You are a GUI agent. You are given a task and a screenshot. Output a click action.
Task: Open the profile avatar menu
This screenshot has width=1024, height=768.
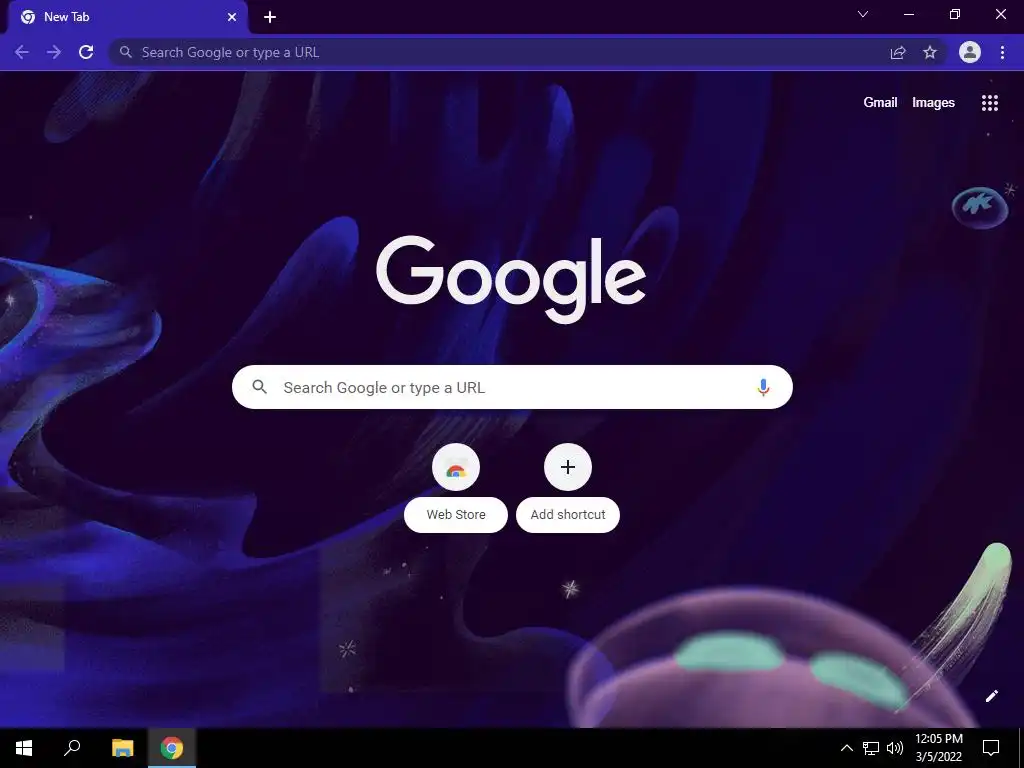[x=970, y=52]
